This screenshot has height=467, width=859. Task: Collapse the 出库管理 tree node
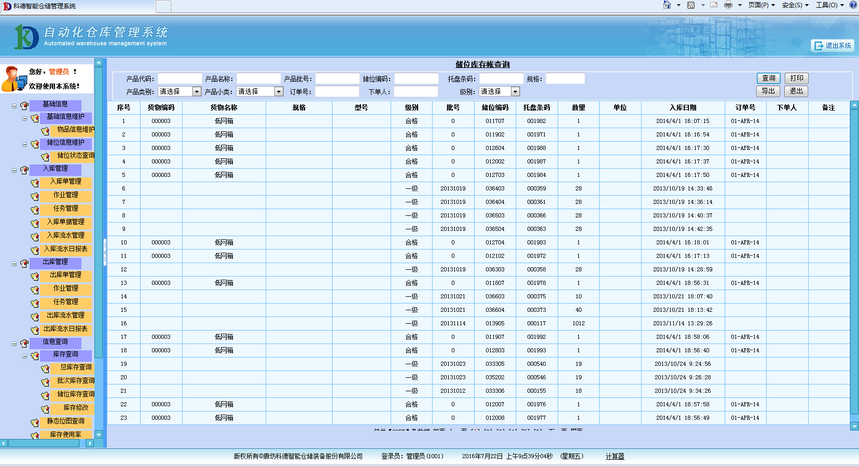click(14, 264)
